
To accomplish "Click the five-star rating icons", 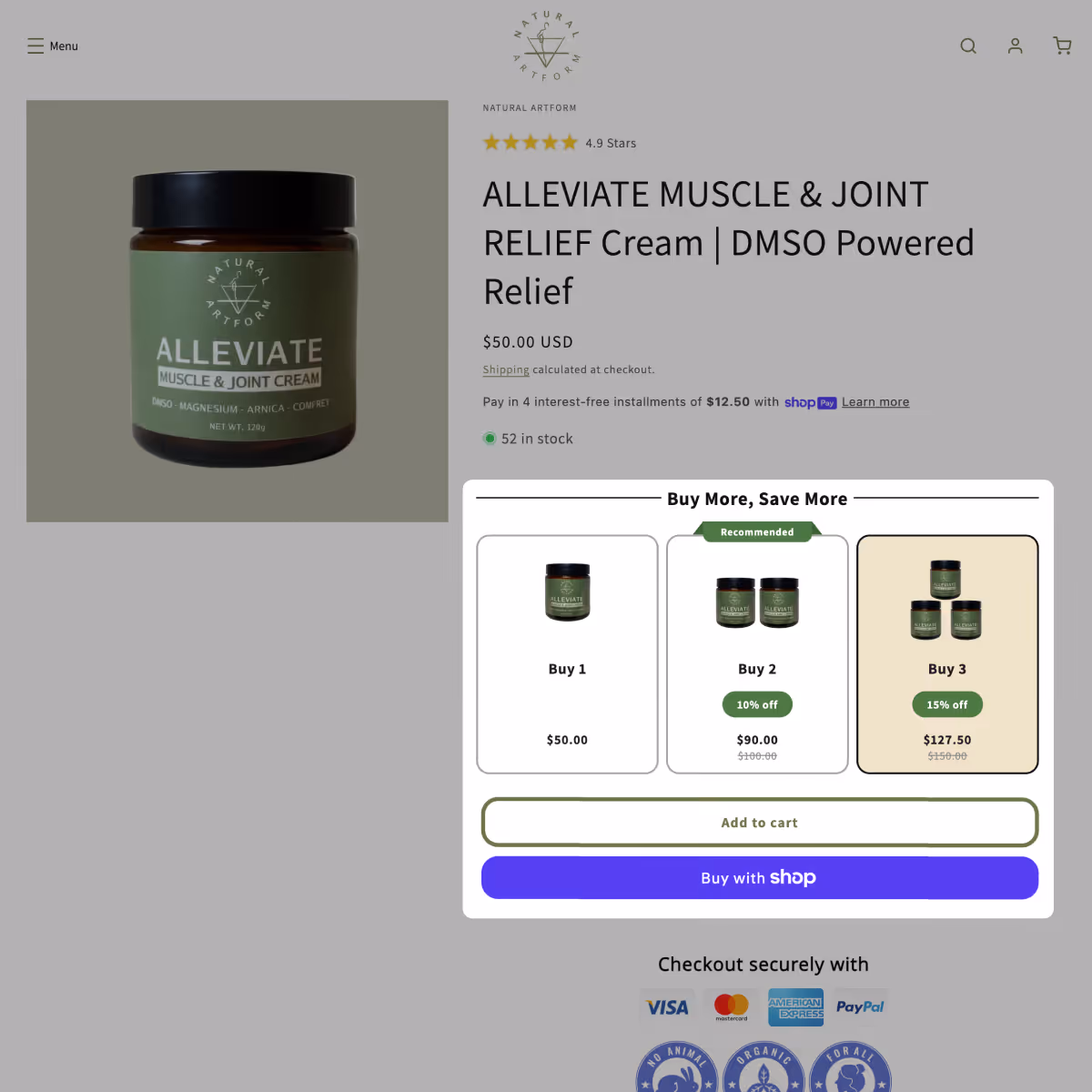I will pyautogui.click(x=531, y=143).
